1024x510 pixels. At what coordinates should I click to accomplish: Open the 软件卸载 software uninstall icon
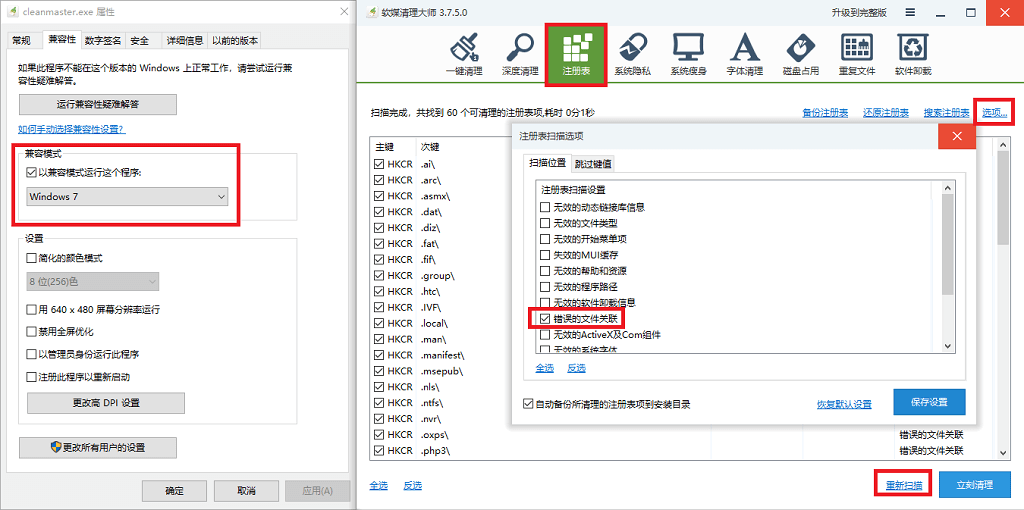[913, 55]
